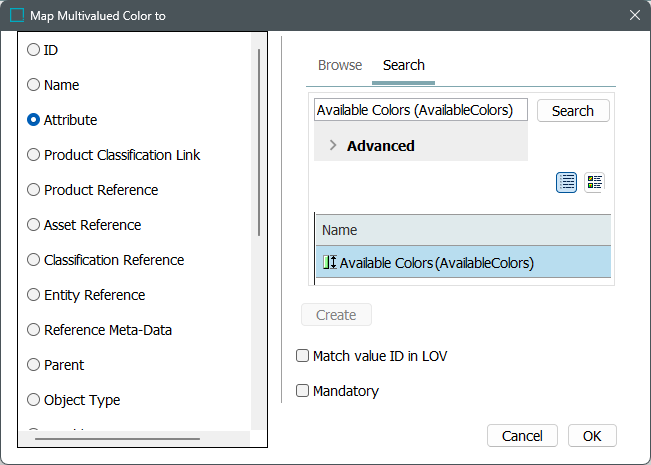651x465 pixels.
Task: Confirm mapping with OK button
Action: pos(592,436)
